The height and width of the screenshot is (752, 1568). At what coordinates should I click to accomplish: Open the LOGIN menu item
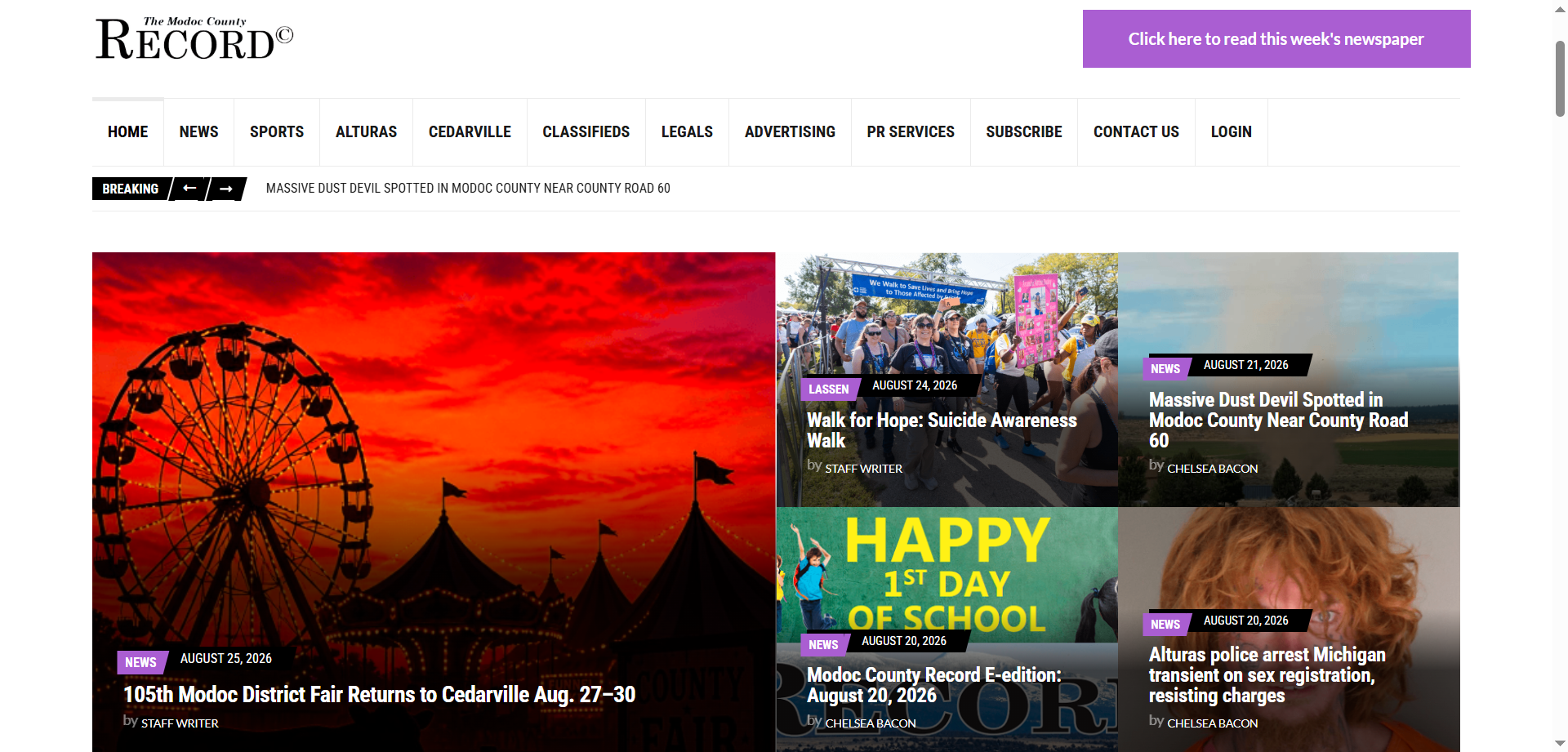tap(1232, 132)
